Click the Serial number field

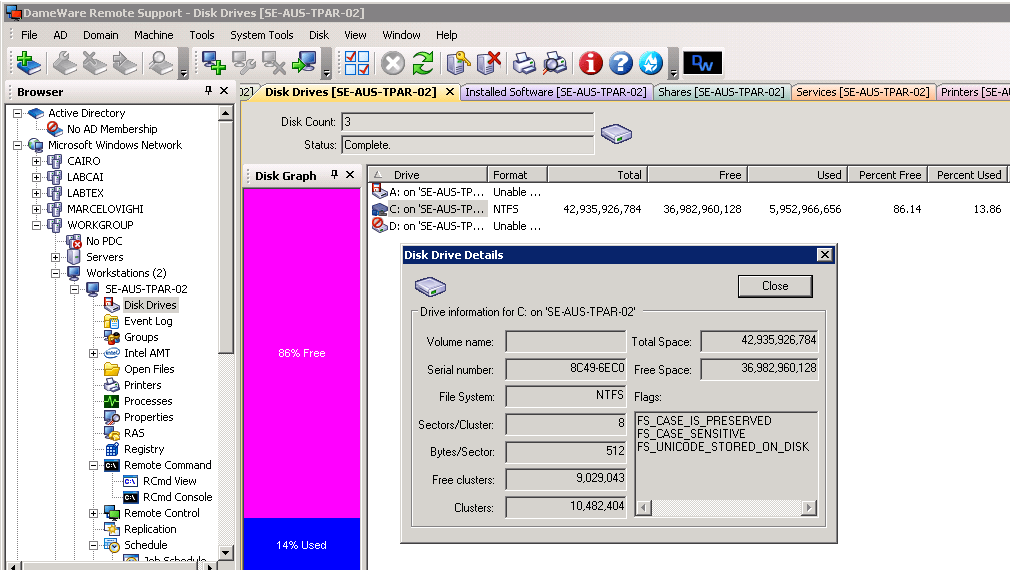566,369
